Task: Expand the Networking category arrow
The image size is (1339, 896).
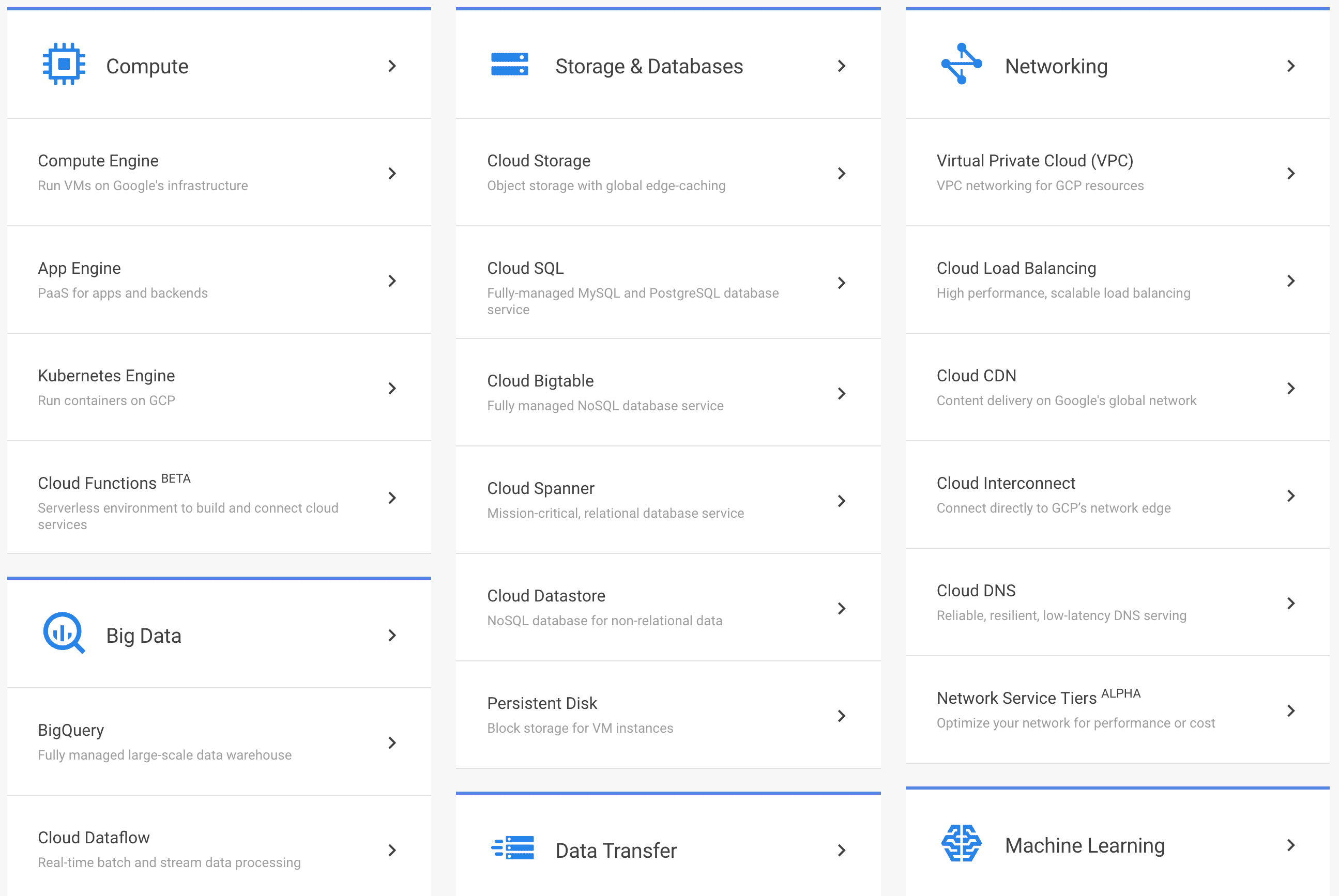Action: coord(1291,66)
